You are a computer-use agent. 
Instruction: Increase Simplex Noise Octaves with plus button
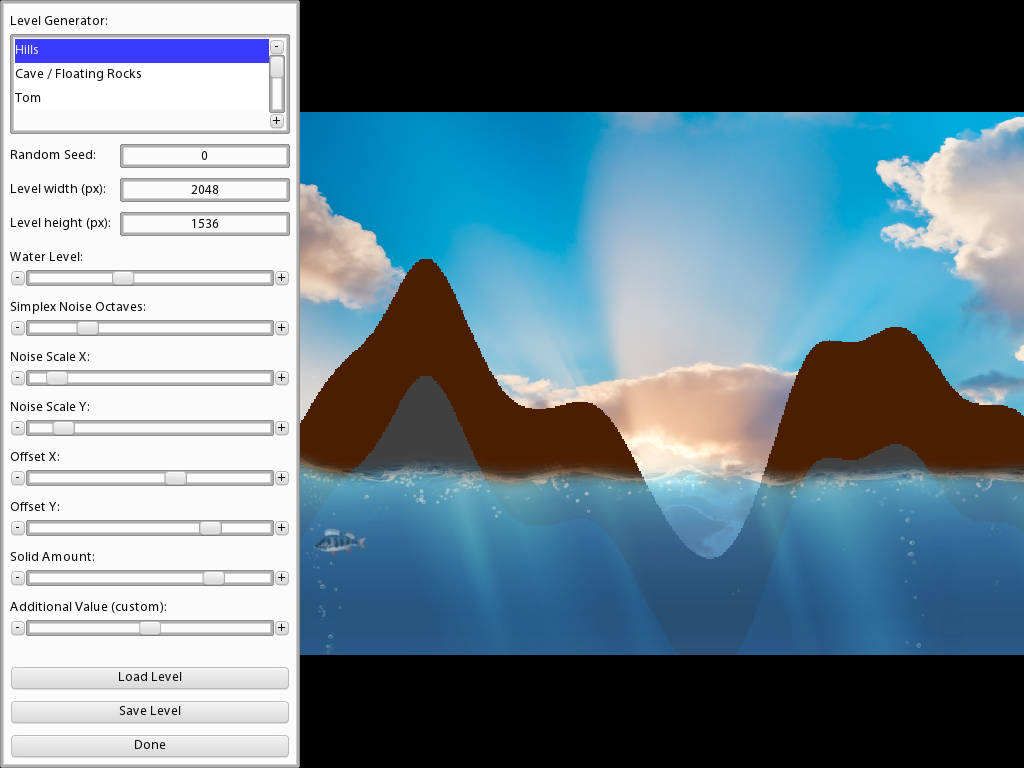point(282,328)
